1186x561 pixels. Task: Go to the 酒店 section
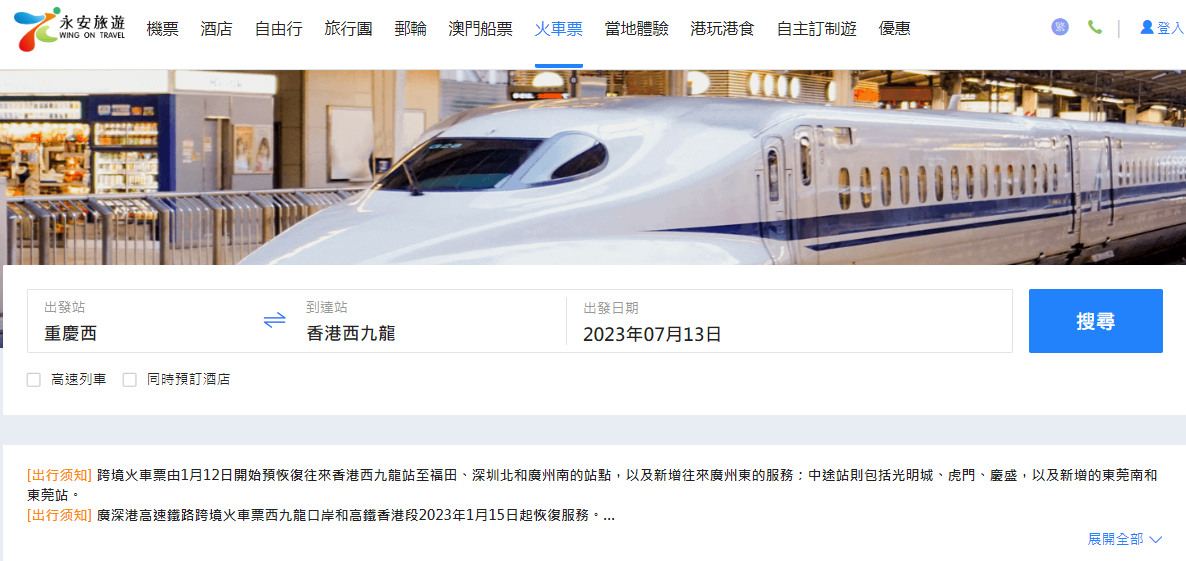point(216,29)
